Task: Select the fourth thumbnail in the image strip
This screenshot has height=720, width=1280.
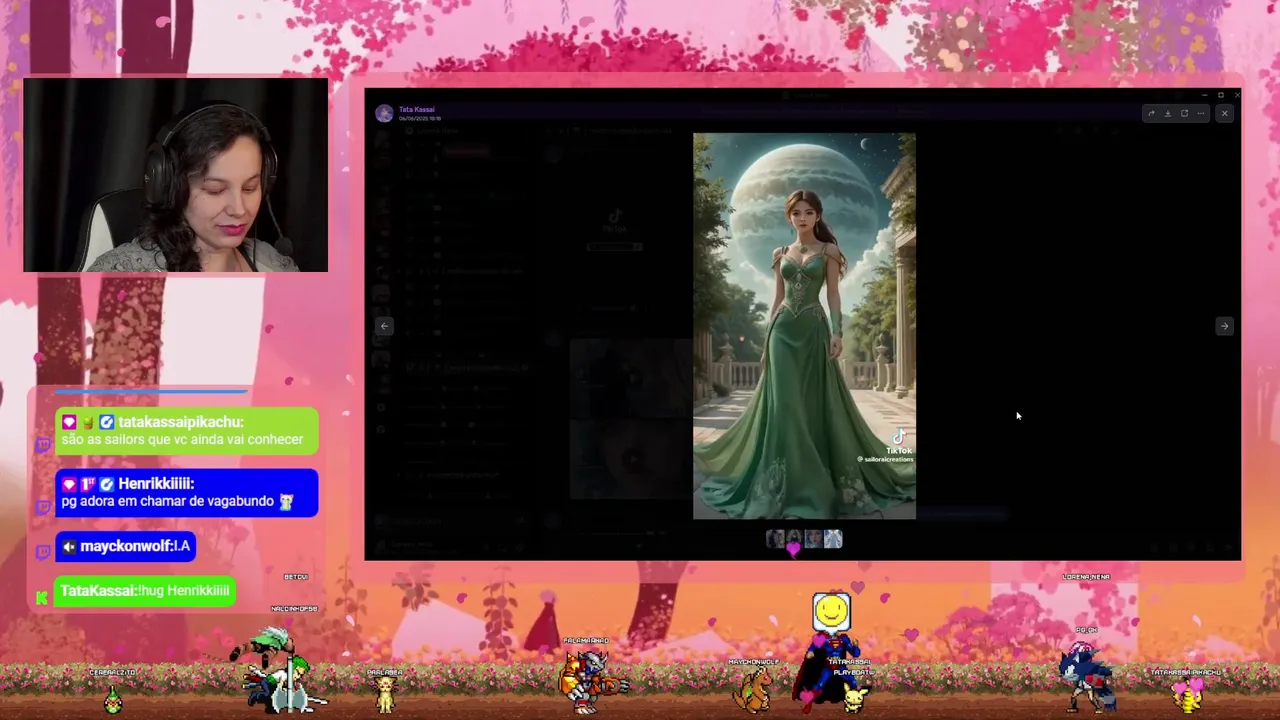Action: [x=833, y=539]
